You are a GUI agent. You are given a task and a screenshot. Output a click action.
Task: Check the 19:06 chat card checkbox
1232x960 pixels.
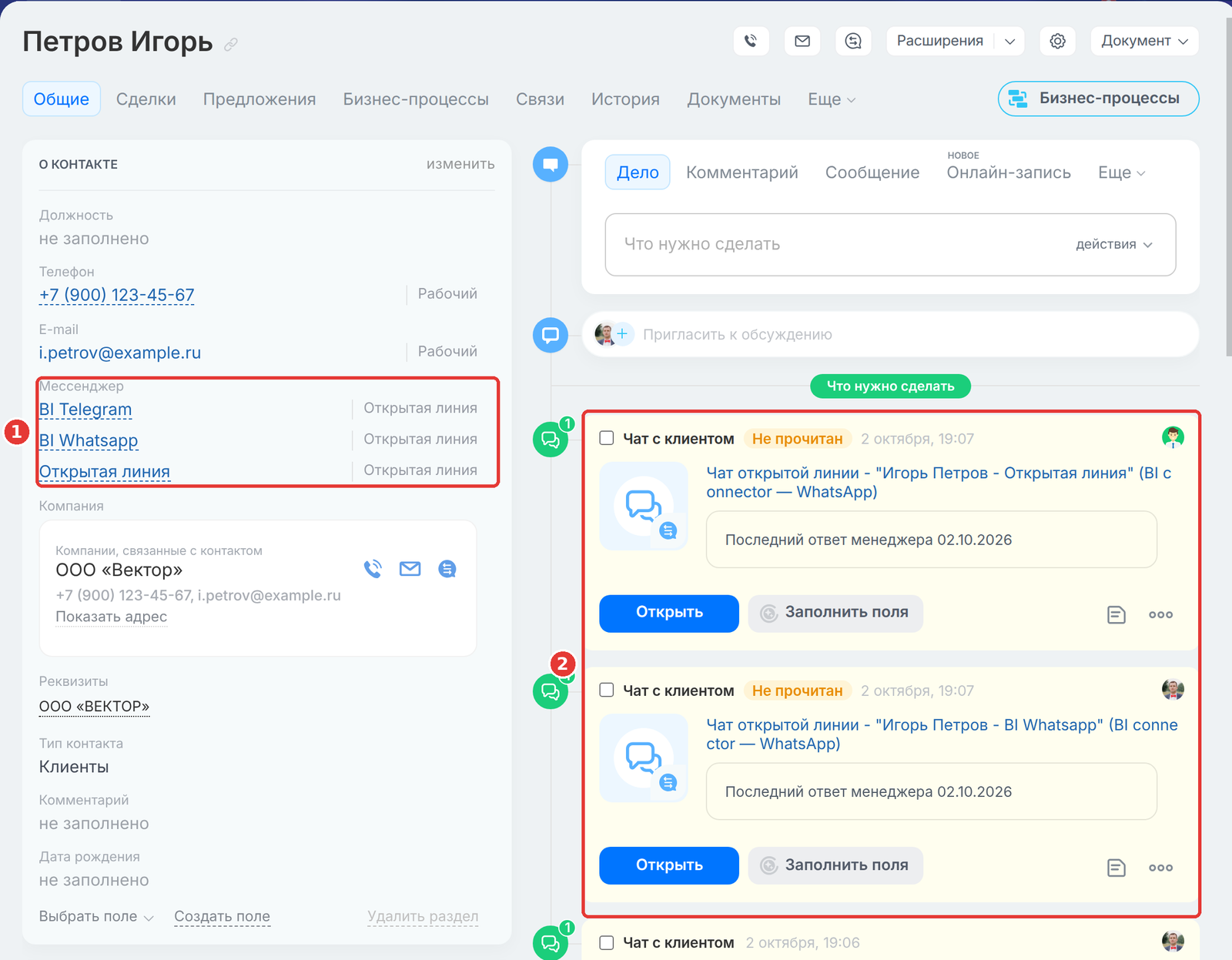(x=607, y=942)
